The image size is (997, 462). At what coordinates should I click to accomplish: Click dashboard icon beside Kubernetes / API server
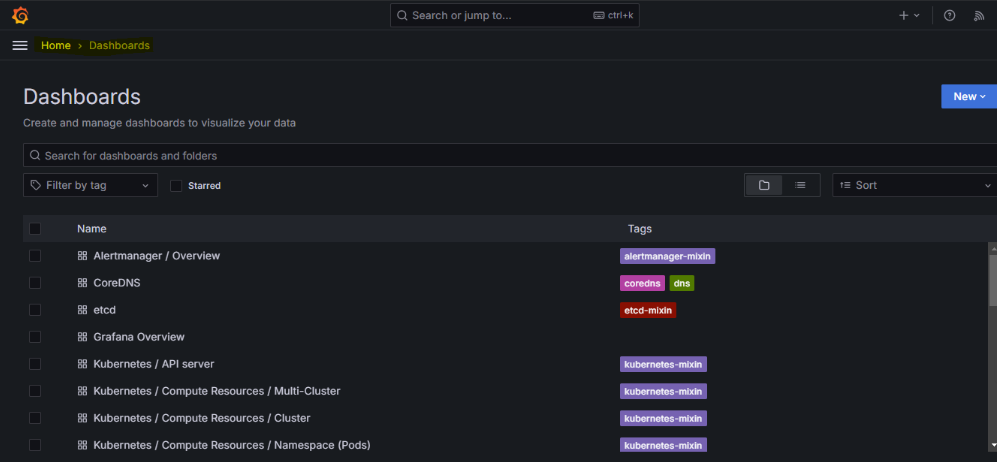[82, 364]
